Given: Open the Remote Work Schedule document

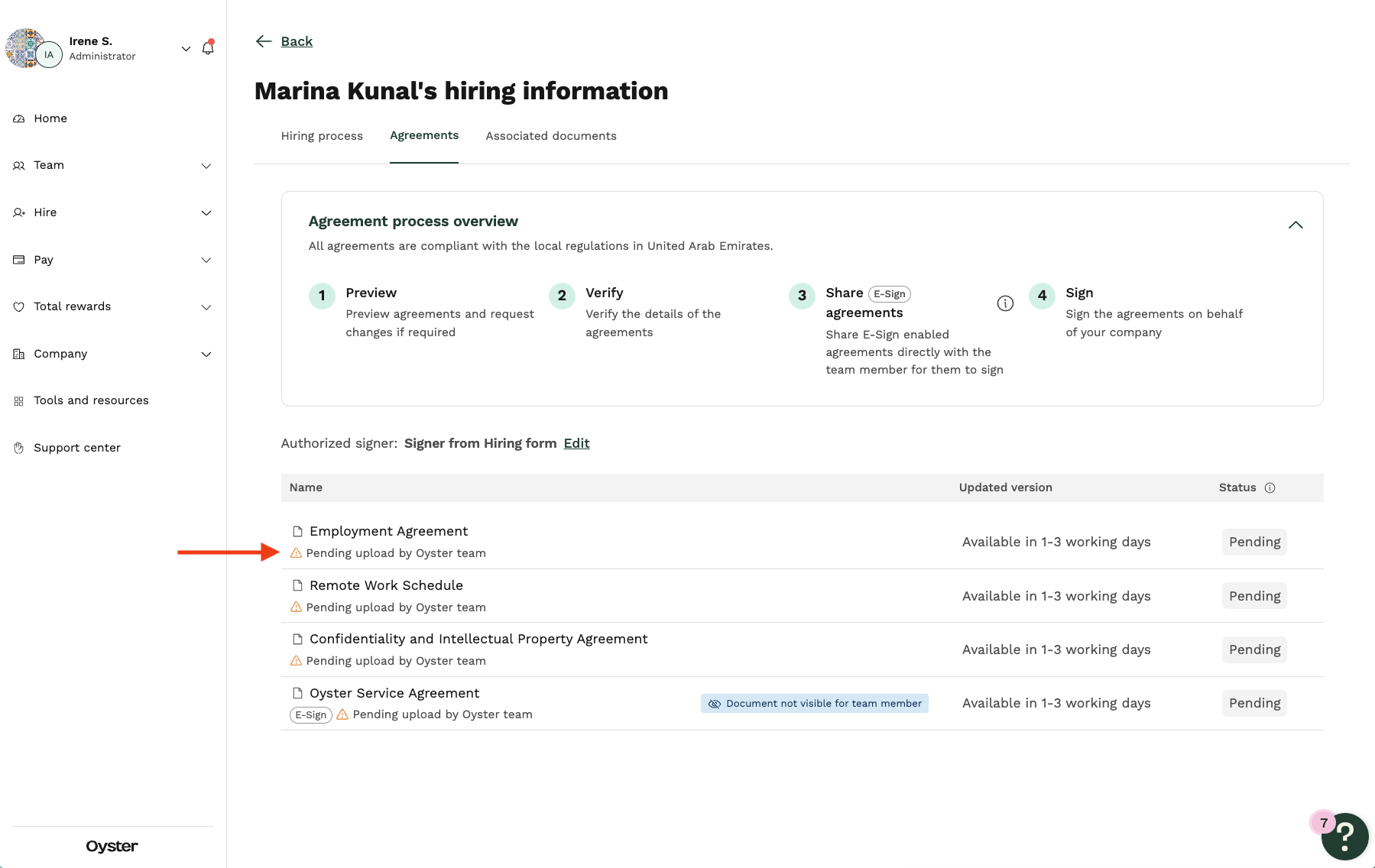Looking at the screenshot, I should (x=386, y=585).
